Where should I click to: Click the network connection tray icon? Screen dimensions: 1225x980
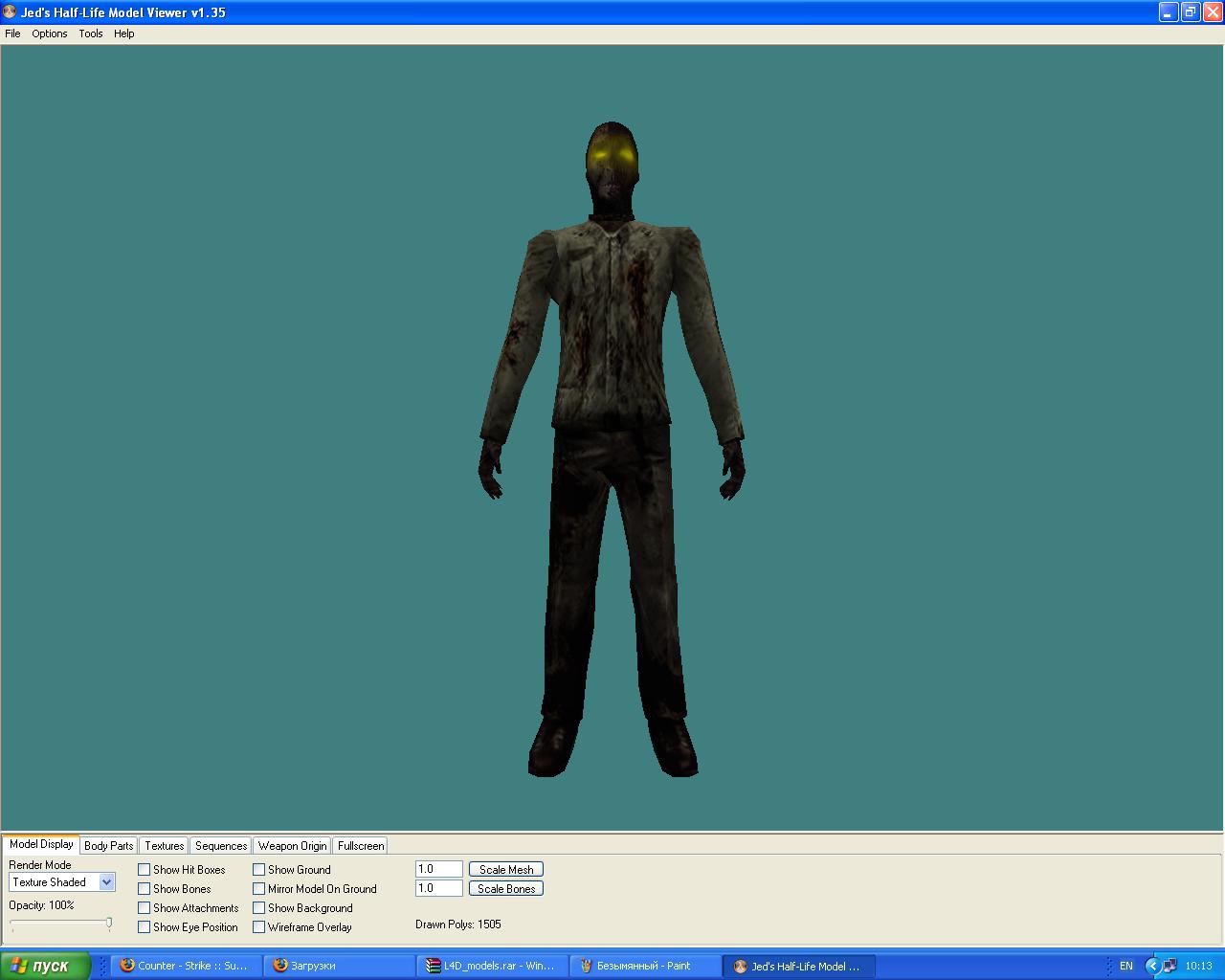coord(1170,967)
